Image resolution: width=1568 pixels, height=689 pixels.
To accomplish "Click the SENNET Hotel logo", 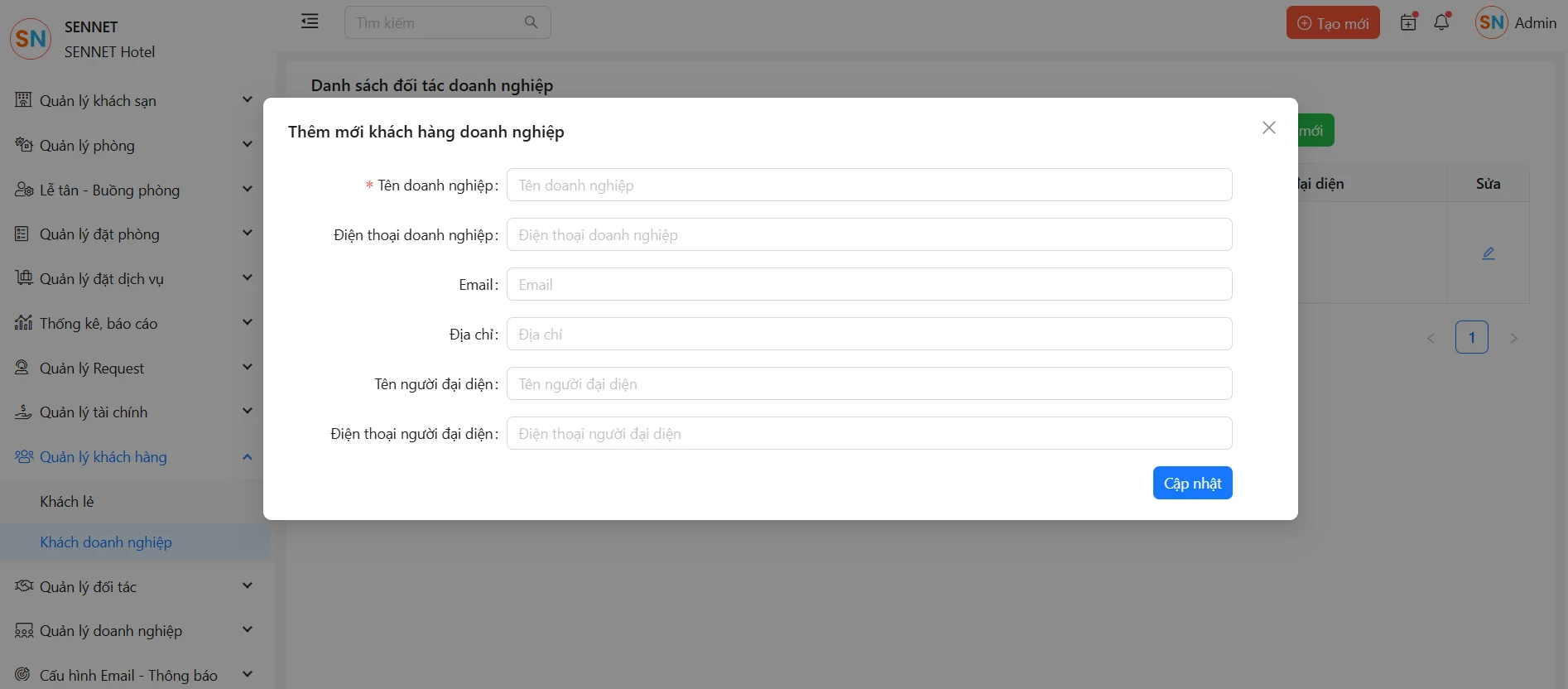I will click(x=31, y=39).
